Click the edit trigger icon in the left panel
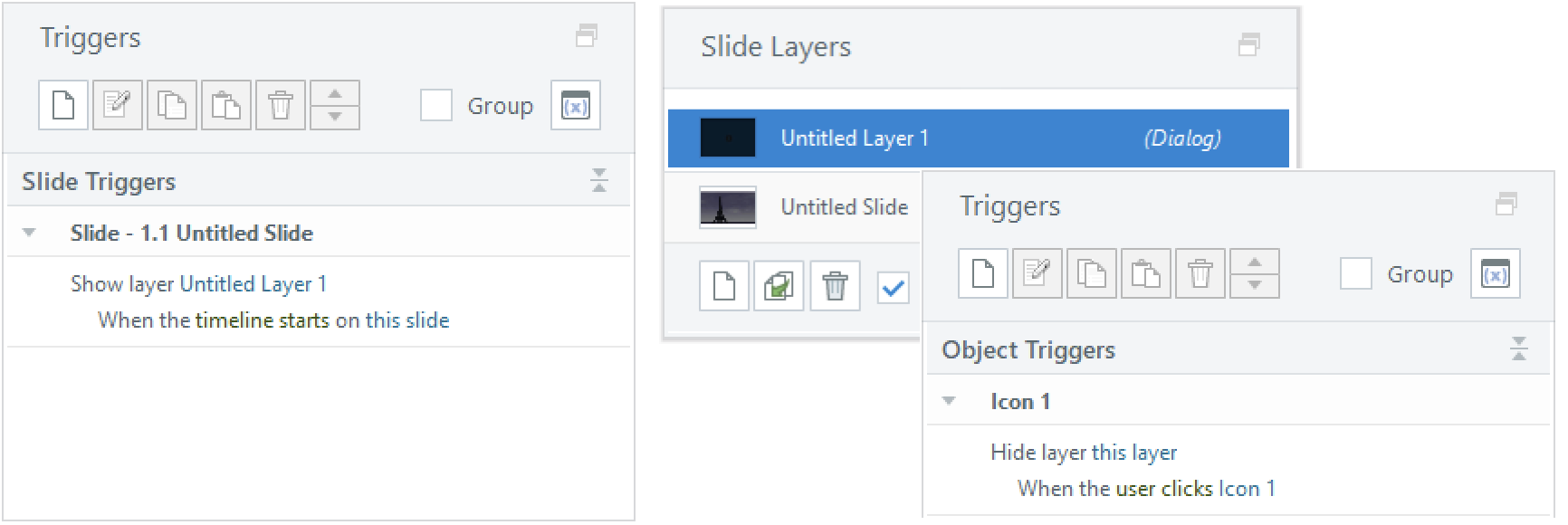1568x525 pixels. (x=118, y=105)
